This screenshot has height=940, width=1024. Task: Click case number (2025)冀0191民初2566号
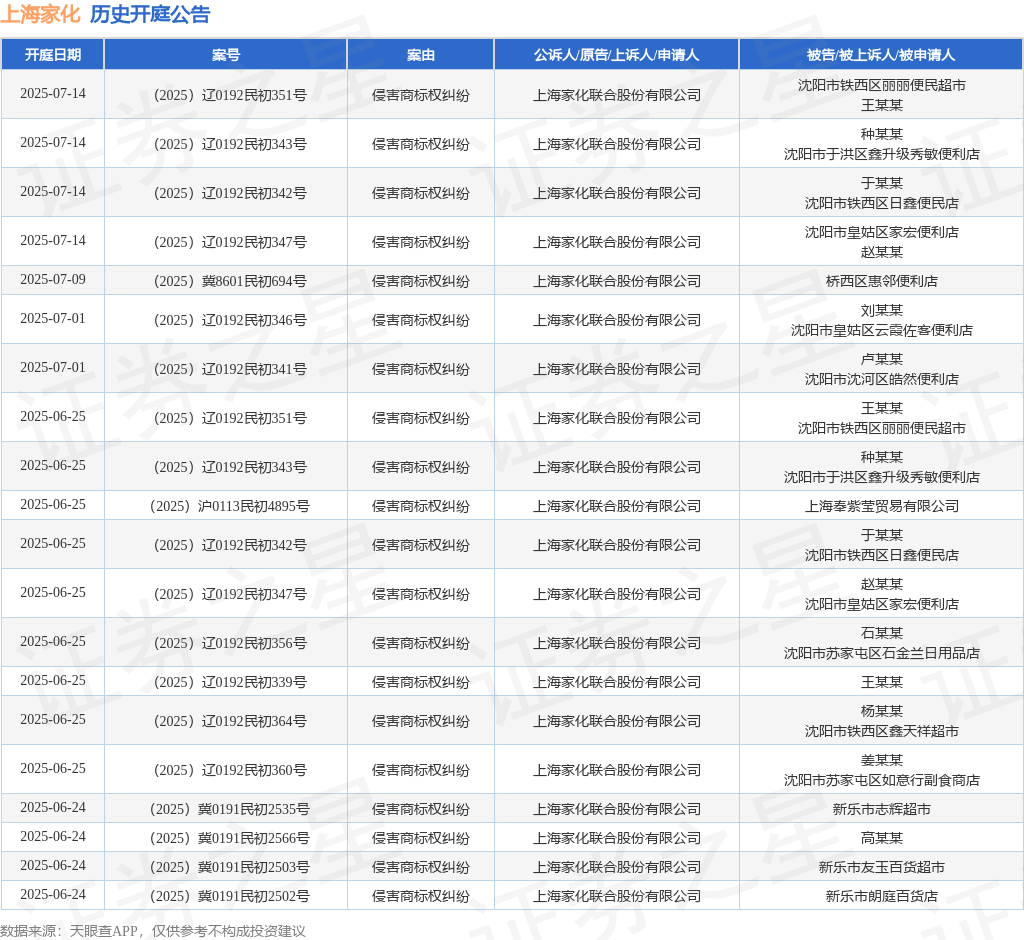(x=229, y=838)
